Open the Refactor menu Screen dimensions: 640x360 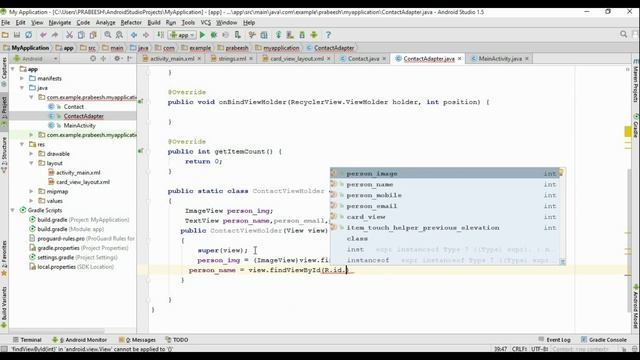(x=131, y=22)
